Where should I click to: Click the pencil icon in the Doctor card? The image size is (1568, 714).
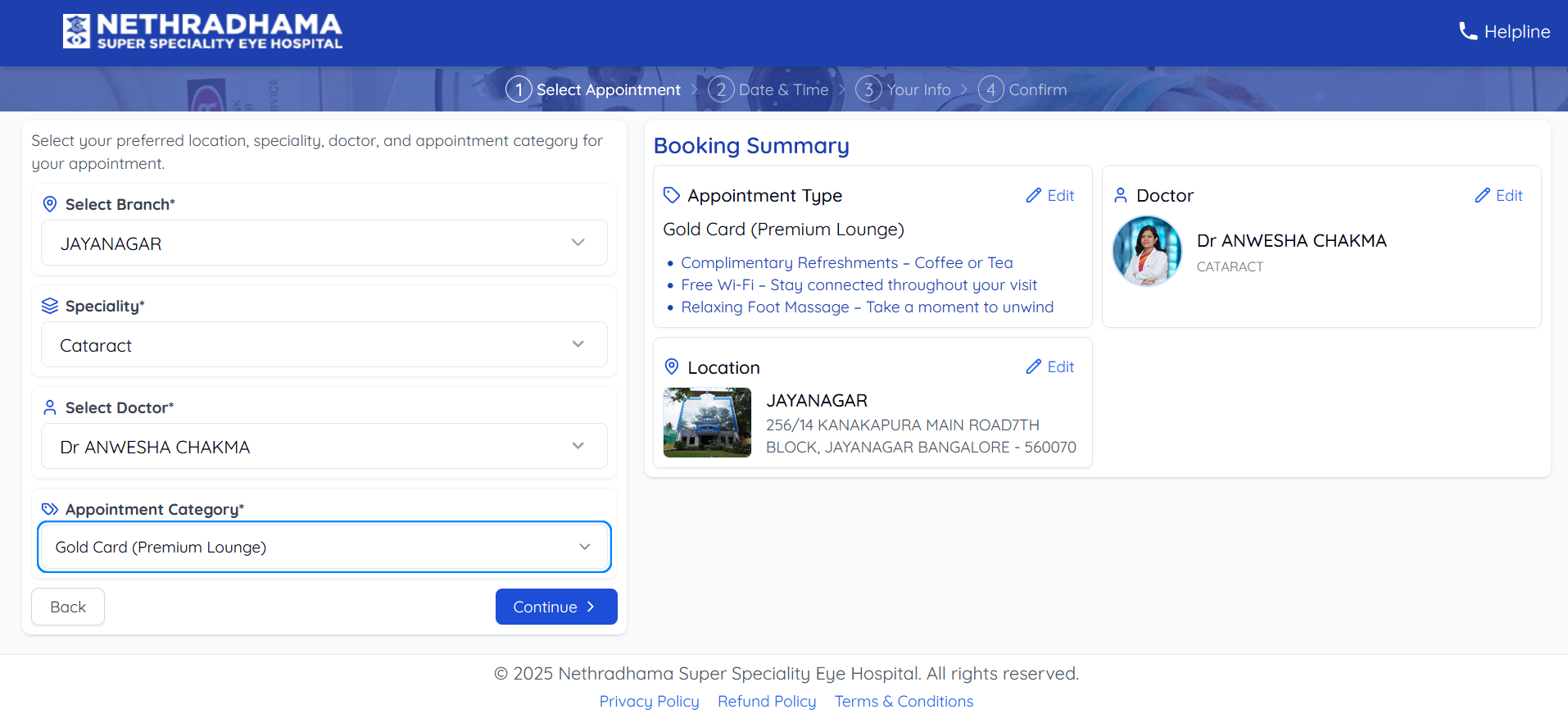coord(1482,196)
